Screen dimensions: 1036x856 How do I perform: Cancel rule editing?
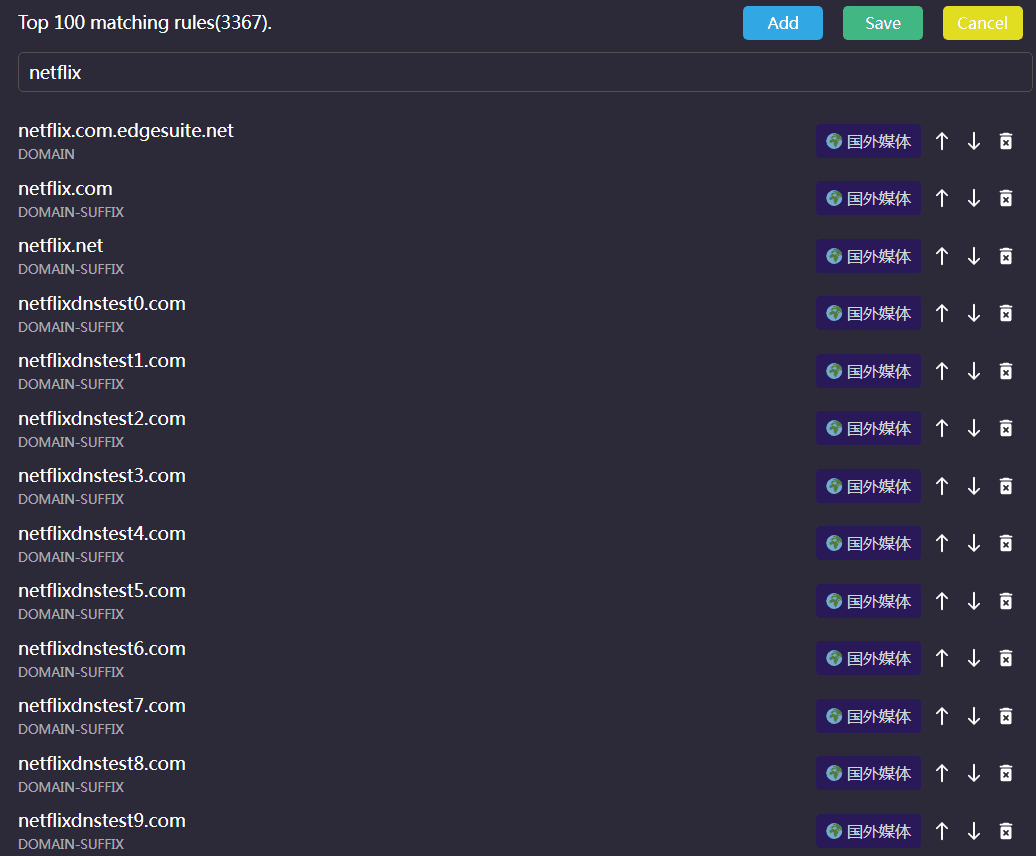point(982,23)
